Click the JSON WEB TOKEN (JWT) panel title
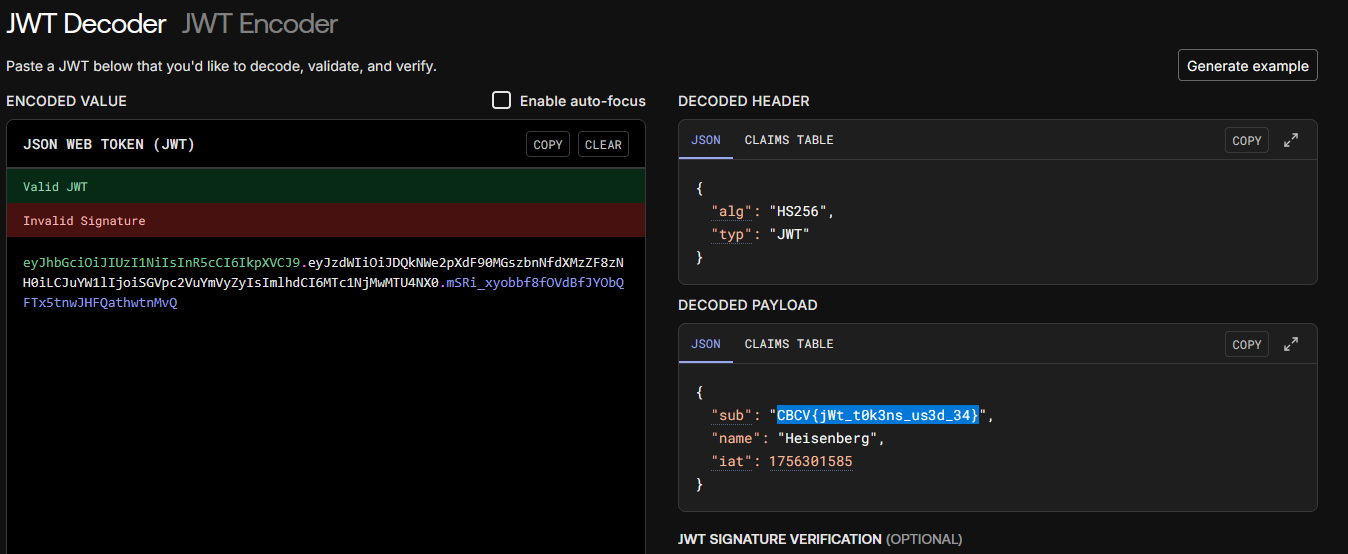The width and height of the screenshot is (1348, 554). (x=109, y=145)
